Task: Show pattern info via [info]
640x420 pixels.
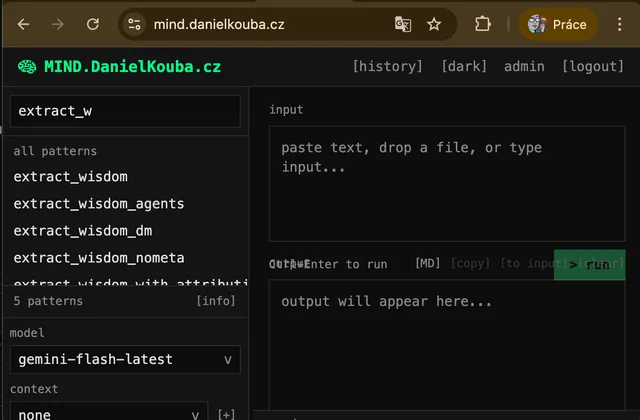Action: [216, 301]
